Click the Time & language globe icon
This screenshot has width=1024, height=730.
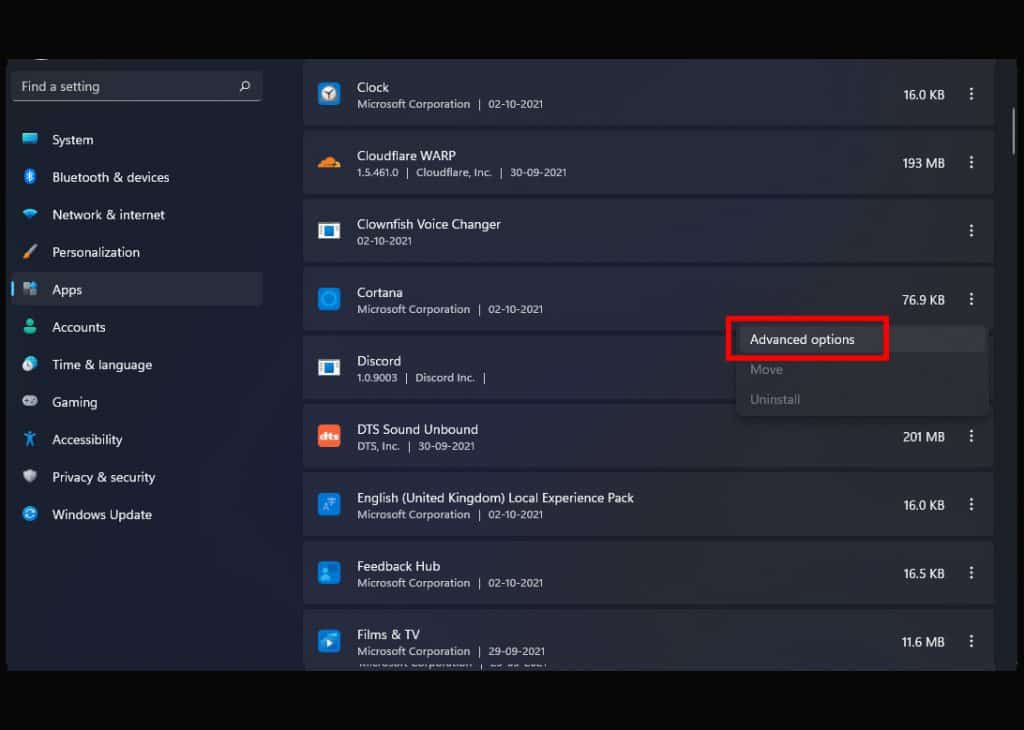[30, 364]
